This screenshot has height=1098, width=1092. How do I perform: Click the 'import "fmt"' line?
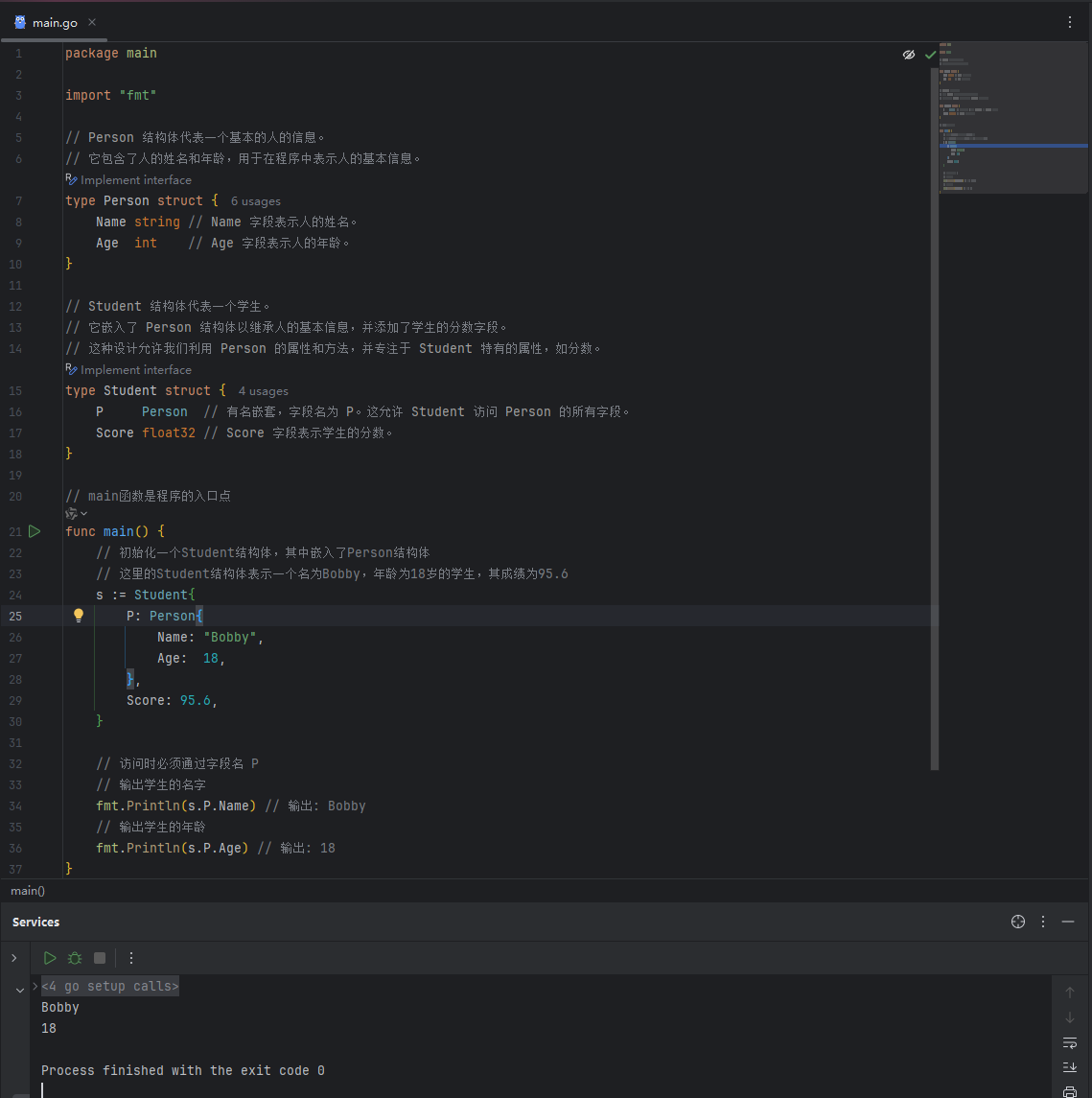110,95
